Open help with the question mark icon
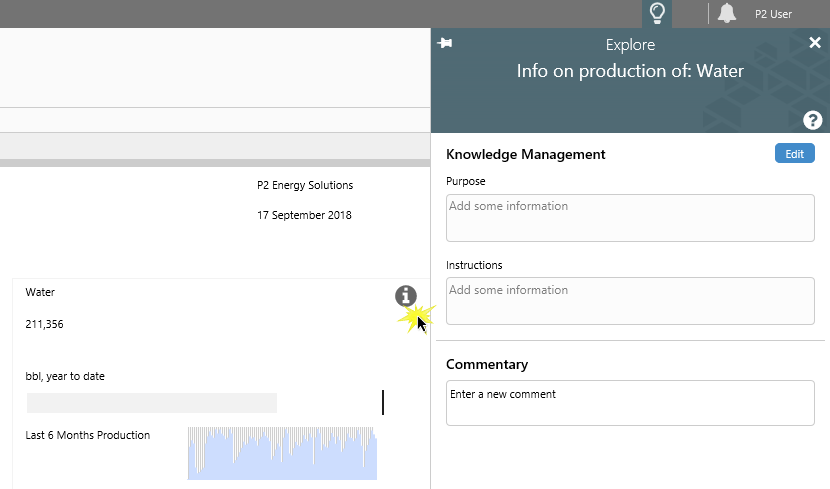 (813, 120)
